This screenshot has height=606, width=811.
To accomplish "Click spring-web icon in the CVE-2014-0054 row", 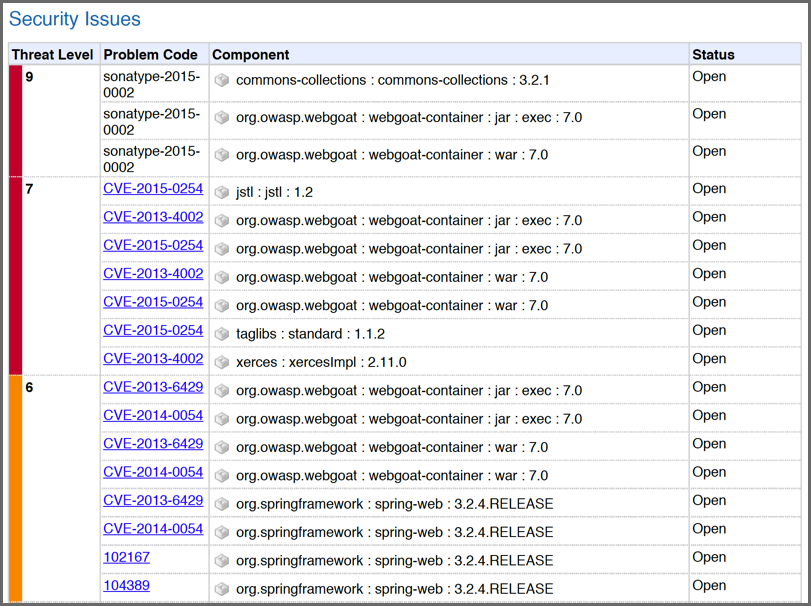I will coord(222,532).
